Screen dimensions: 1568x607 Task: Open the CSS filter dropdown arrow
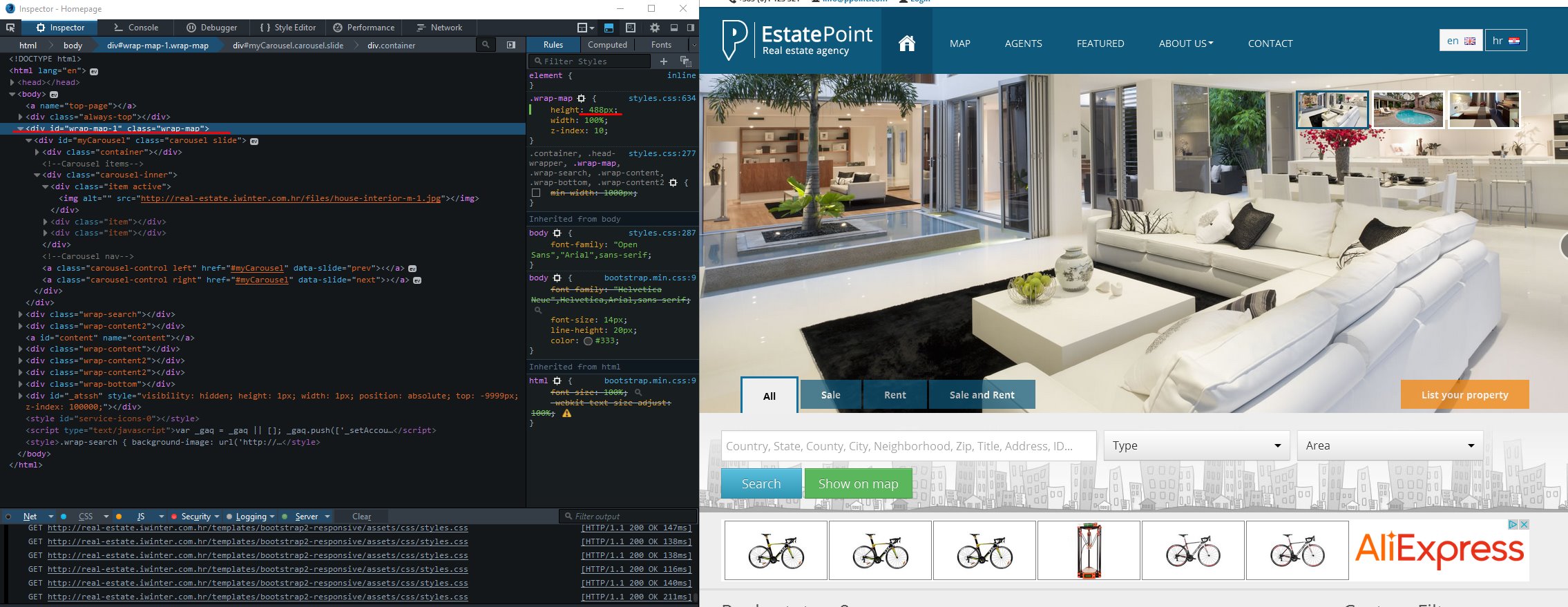[106, 517]
